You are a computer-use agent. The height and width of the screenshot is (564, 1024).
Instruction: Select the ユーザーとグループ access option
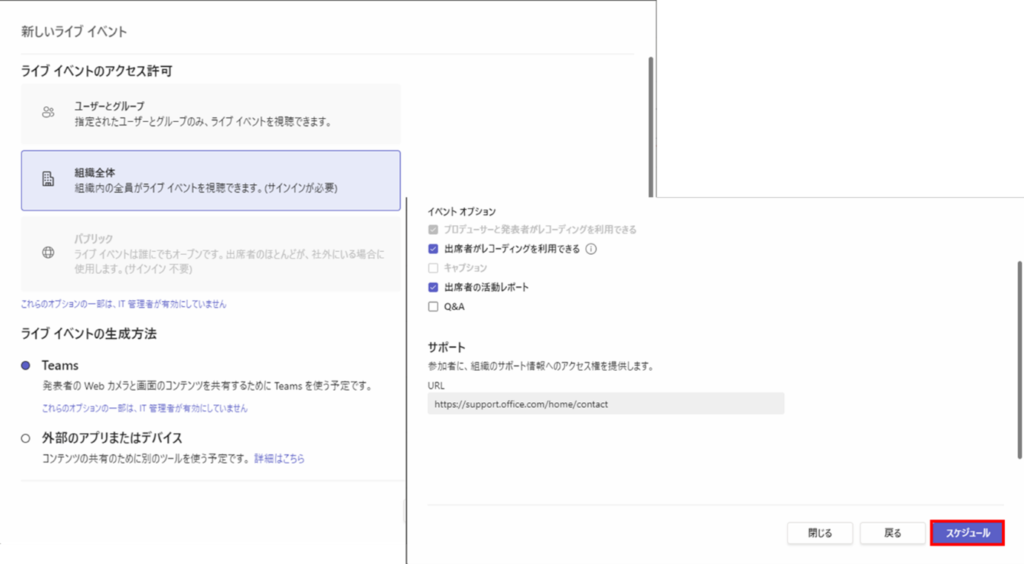(210, 113)
